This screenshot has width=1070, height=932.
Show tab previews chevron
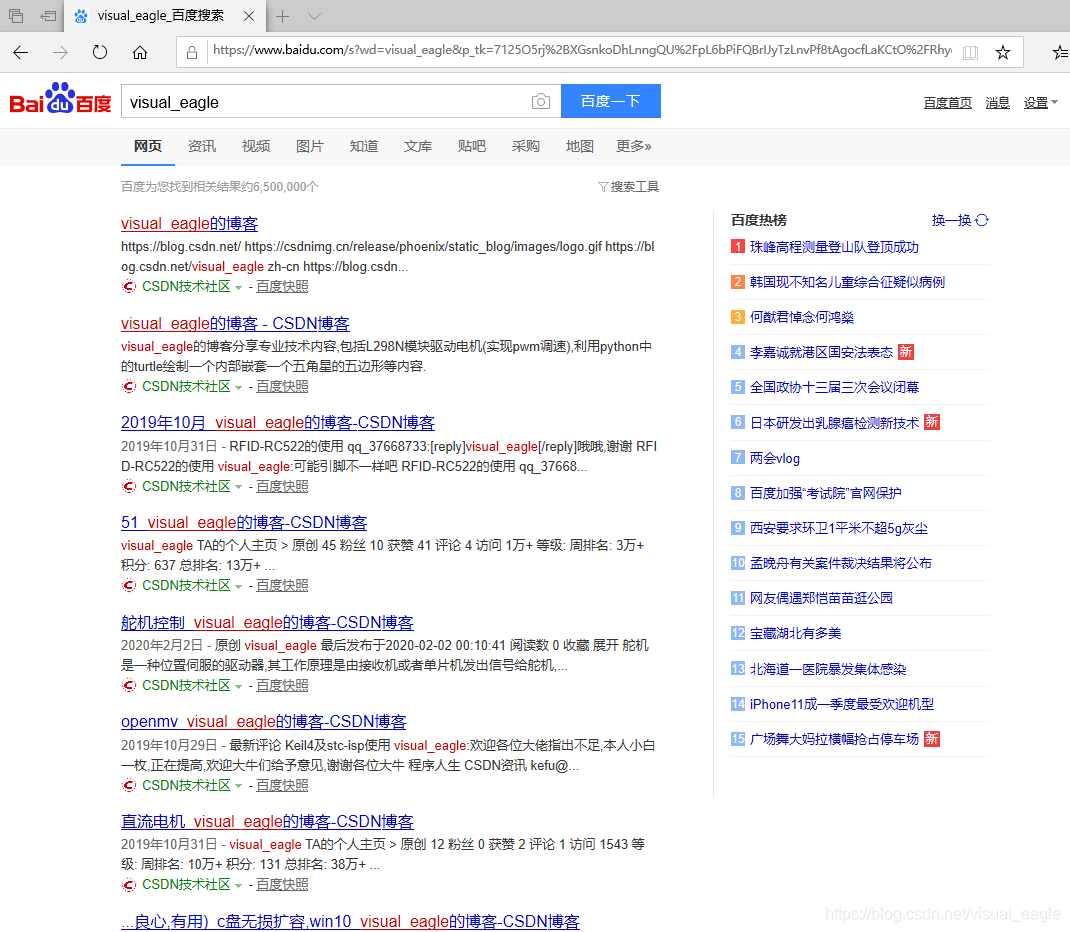point(314,16)
